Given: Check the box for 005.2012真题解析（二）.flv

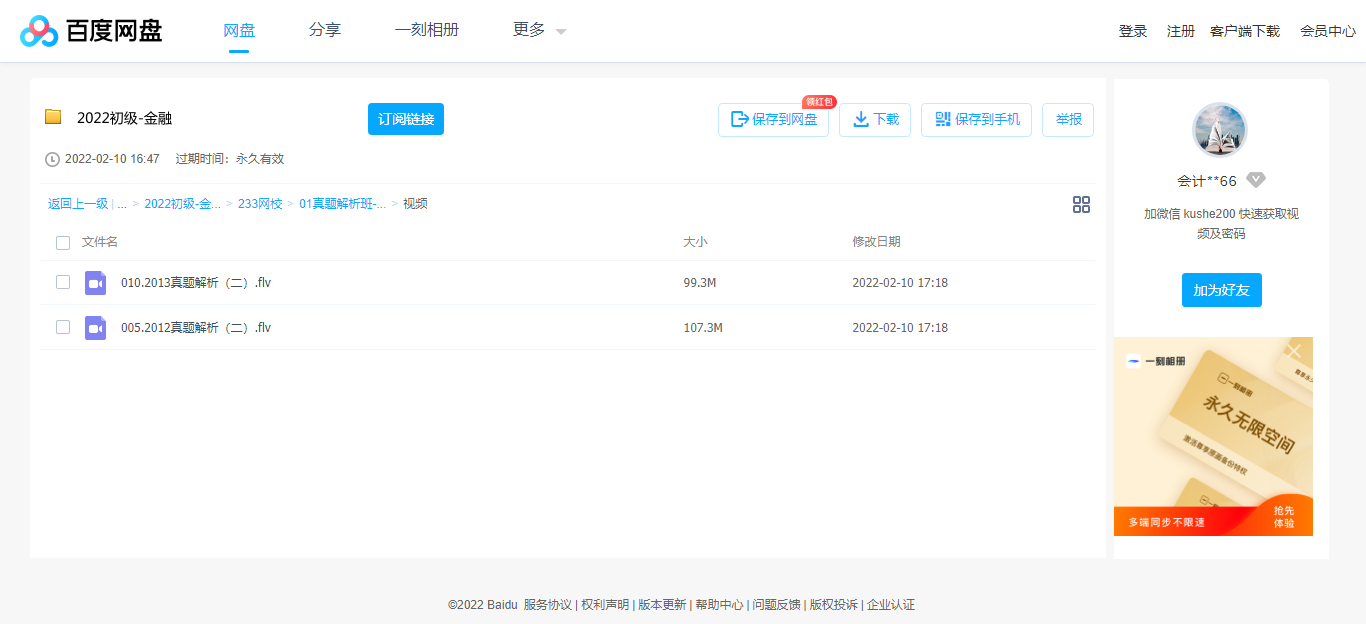Looking at the screenshot, I should pos(63,327).
